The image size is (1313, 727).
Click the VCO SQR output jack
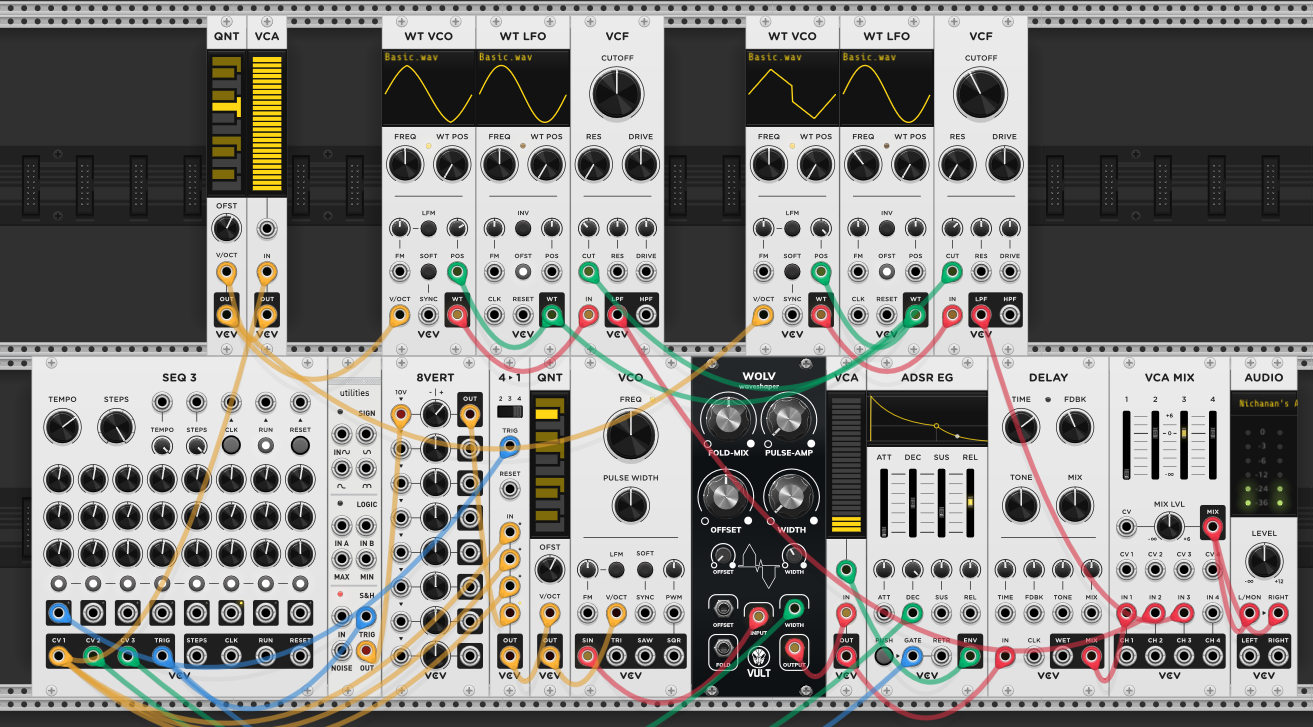[x=673, y=656]
